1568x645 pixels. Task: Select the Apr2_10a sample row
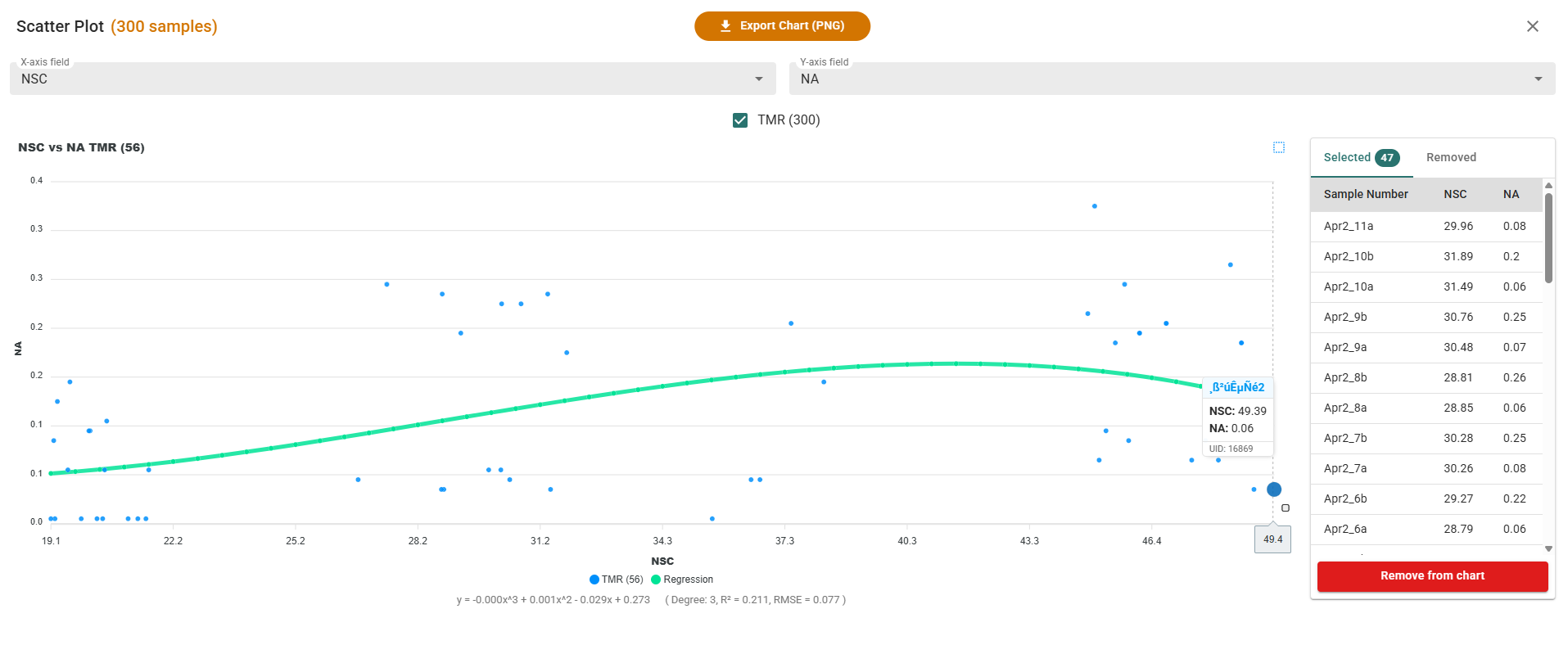[1426, 286]
